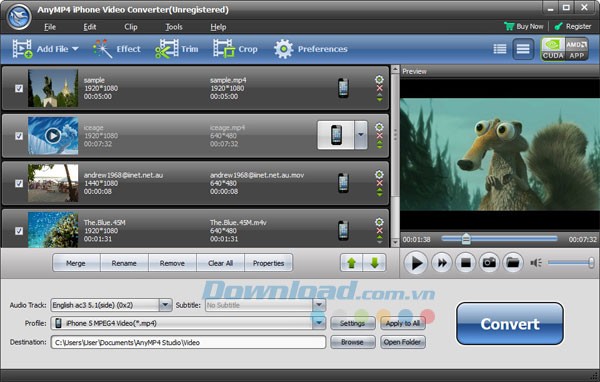Click Buy Now cart link
Image resolution: width=600 pixels, height=382 pixels.
tap(524, 26)
